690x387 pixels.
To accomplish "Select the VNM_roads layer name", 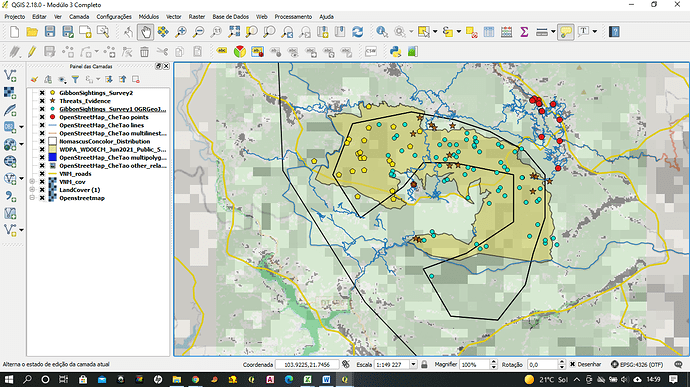I will 75,173.
